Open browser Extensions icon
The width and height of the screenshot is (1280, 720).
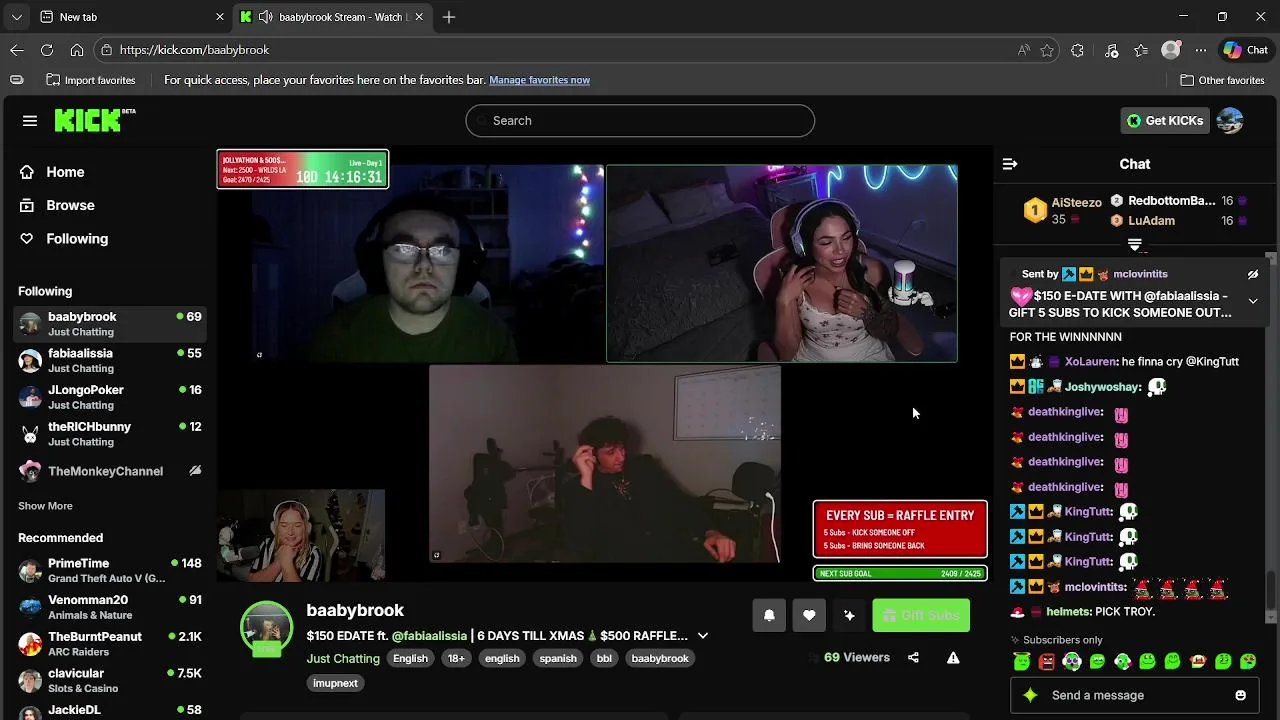[x=1077, y=50]
